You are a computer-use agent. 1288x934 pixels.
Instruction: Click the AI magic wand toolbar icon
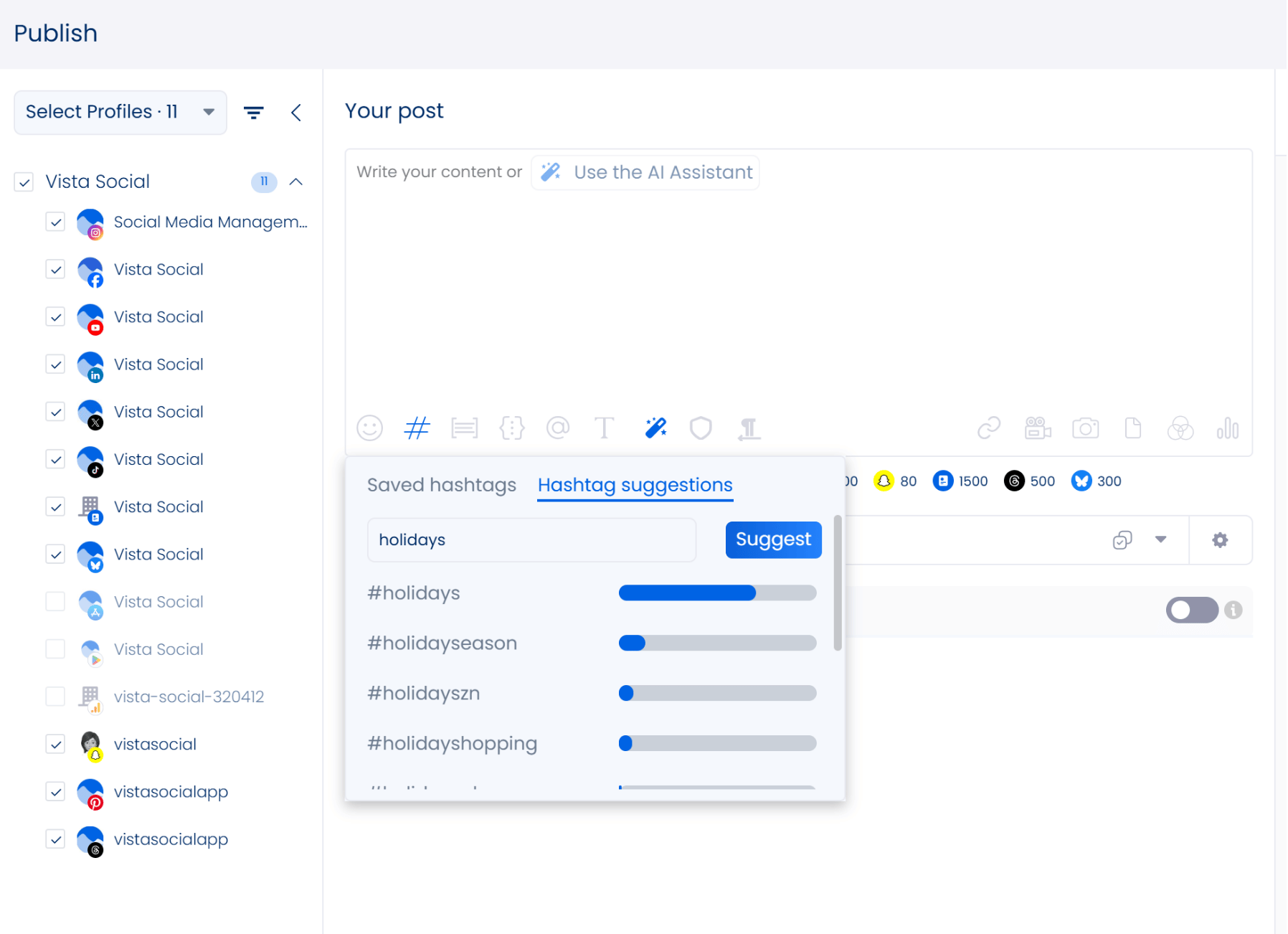[x=655, y=428]
